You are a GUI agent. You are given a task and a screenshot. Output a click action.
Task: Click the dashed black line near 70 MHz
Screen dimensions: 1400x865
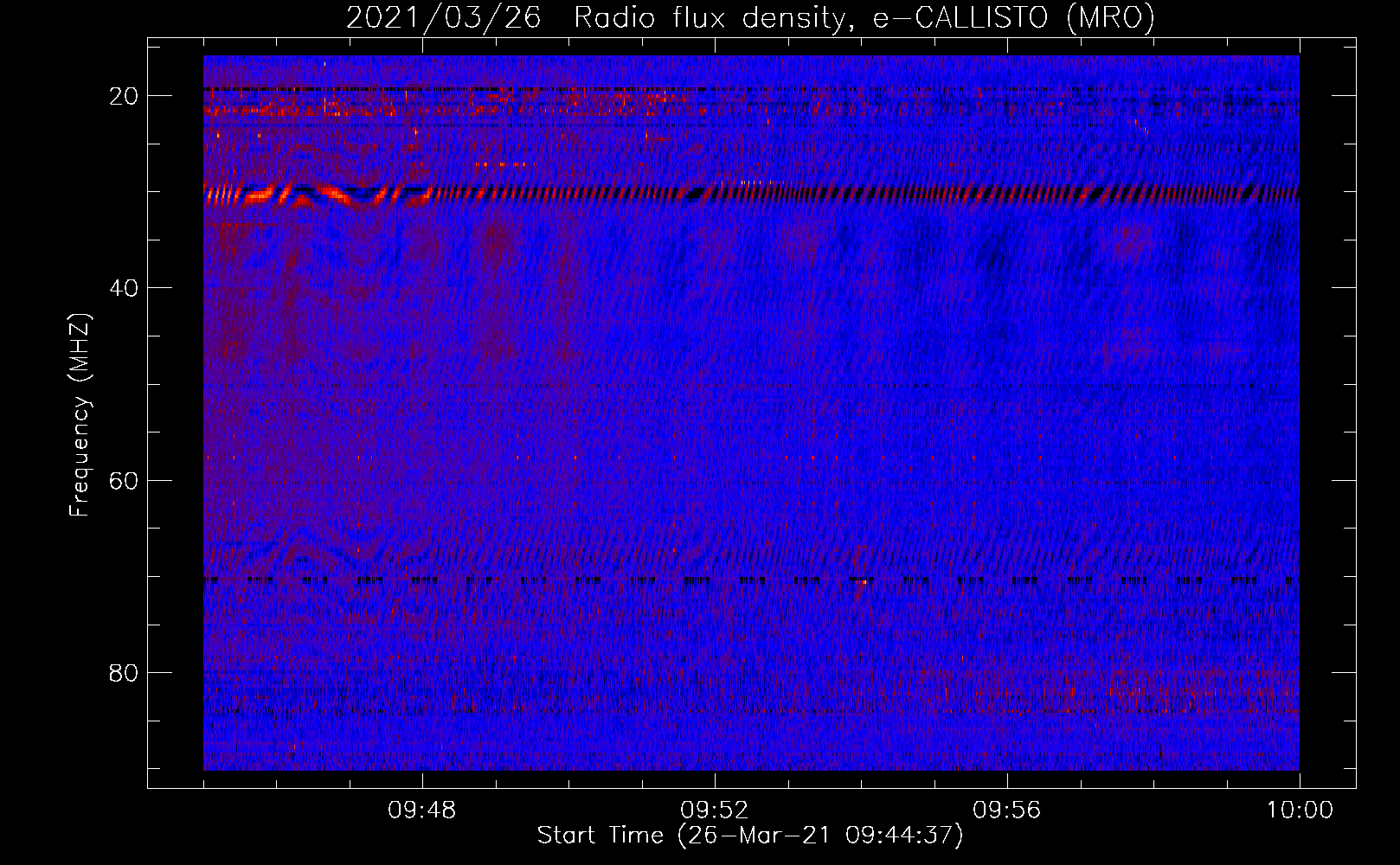(751, 580)
